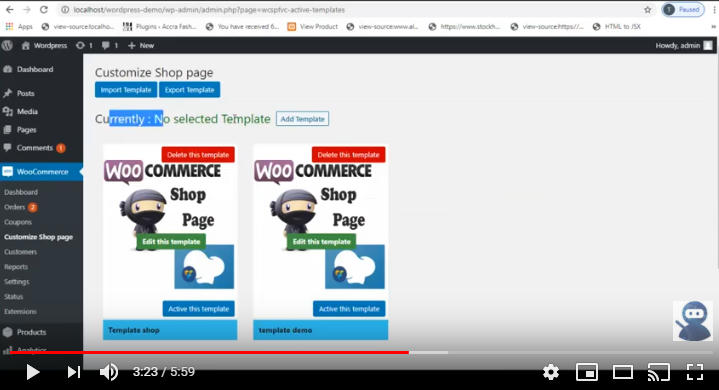Open WooCommerce Coupons submenu
The height and width of the screenshot is (390, 719).
click(18, 222)
